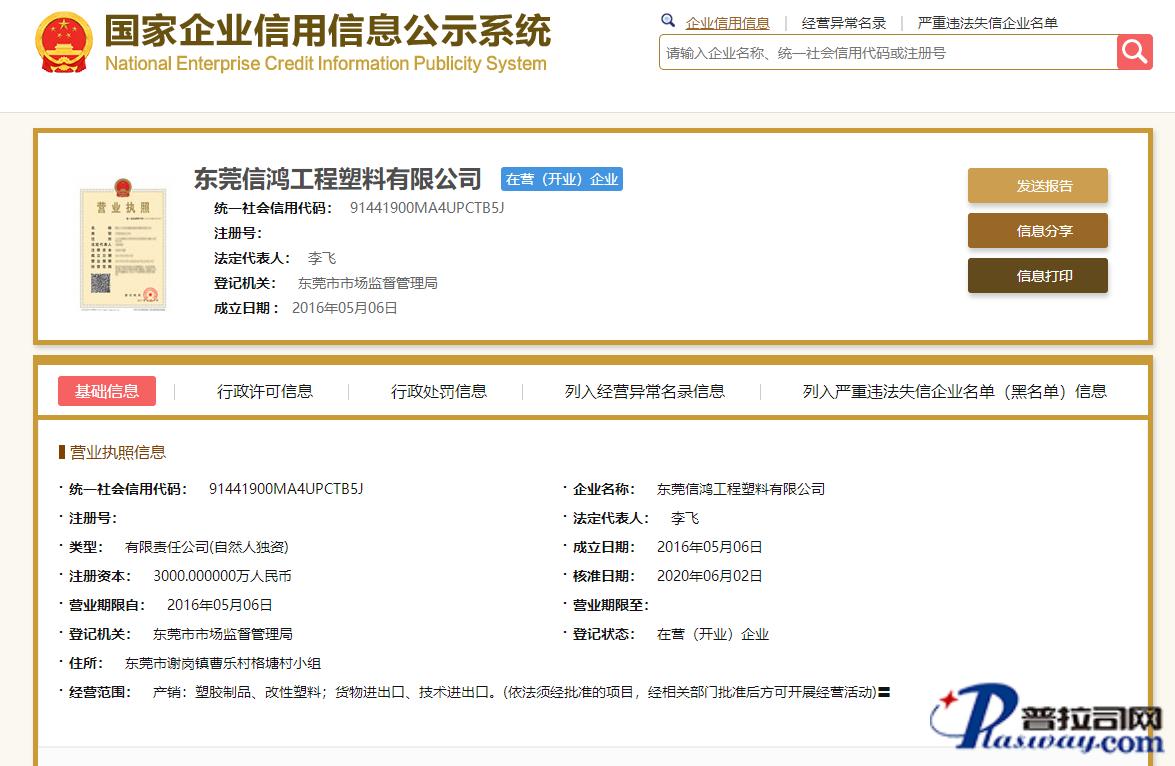
Task: Click the small magnifier icon beside 企业信用信息
Action: [668, 21]
